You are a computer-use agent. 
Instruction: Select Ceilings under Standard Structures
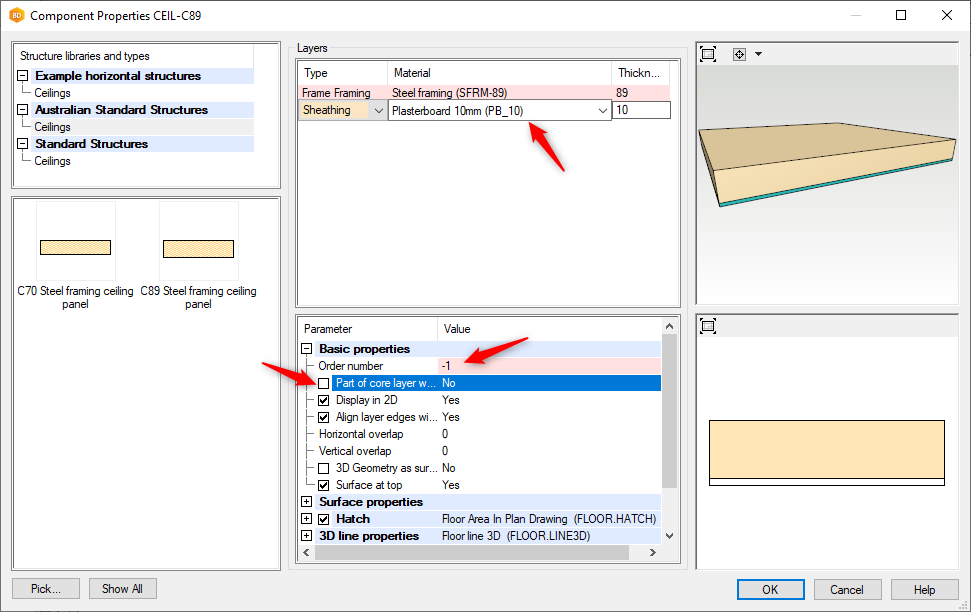52,161
